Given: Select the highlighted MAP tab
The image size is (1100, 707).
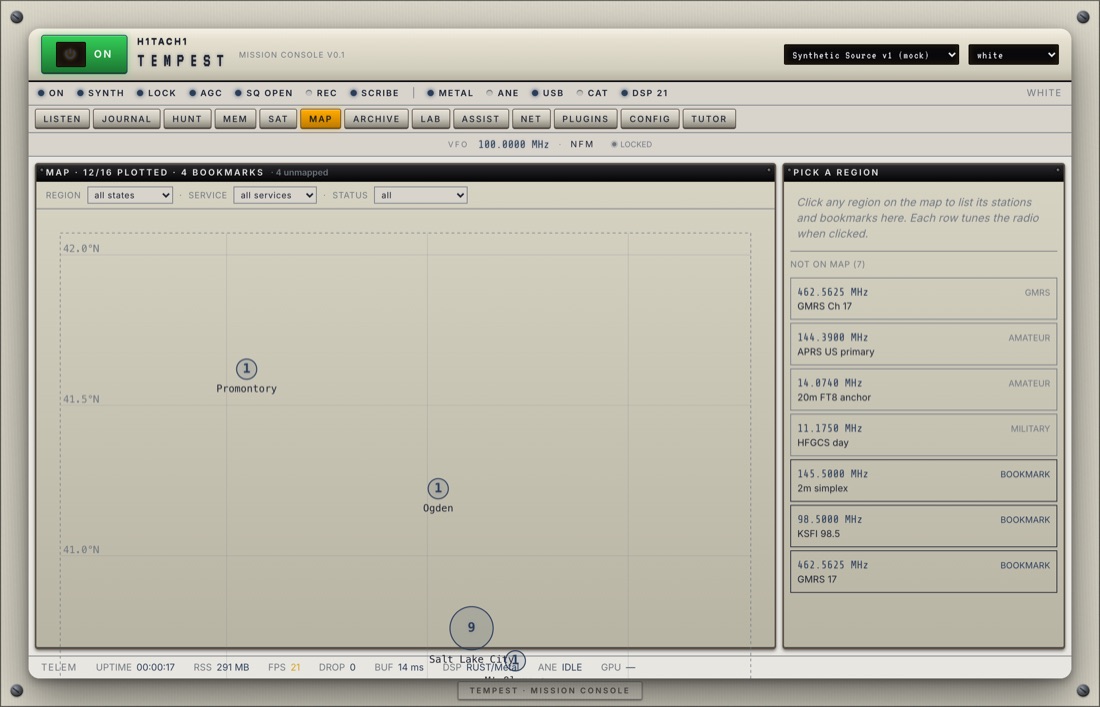Looking at the screenshot, I should [x=321, y=119].
